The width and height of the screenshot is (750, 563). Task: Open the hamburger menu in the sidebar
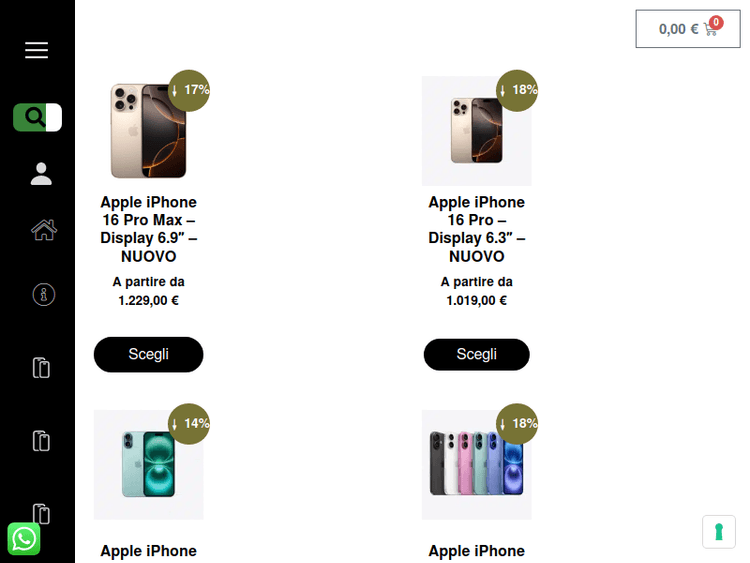(36, 50)
